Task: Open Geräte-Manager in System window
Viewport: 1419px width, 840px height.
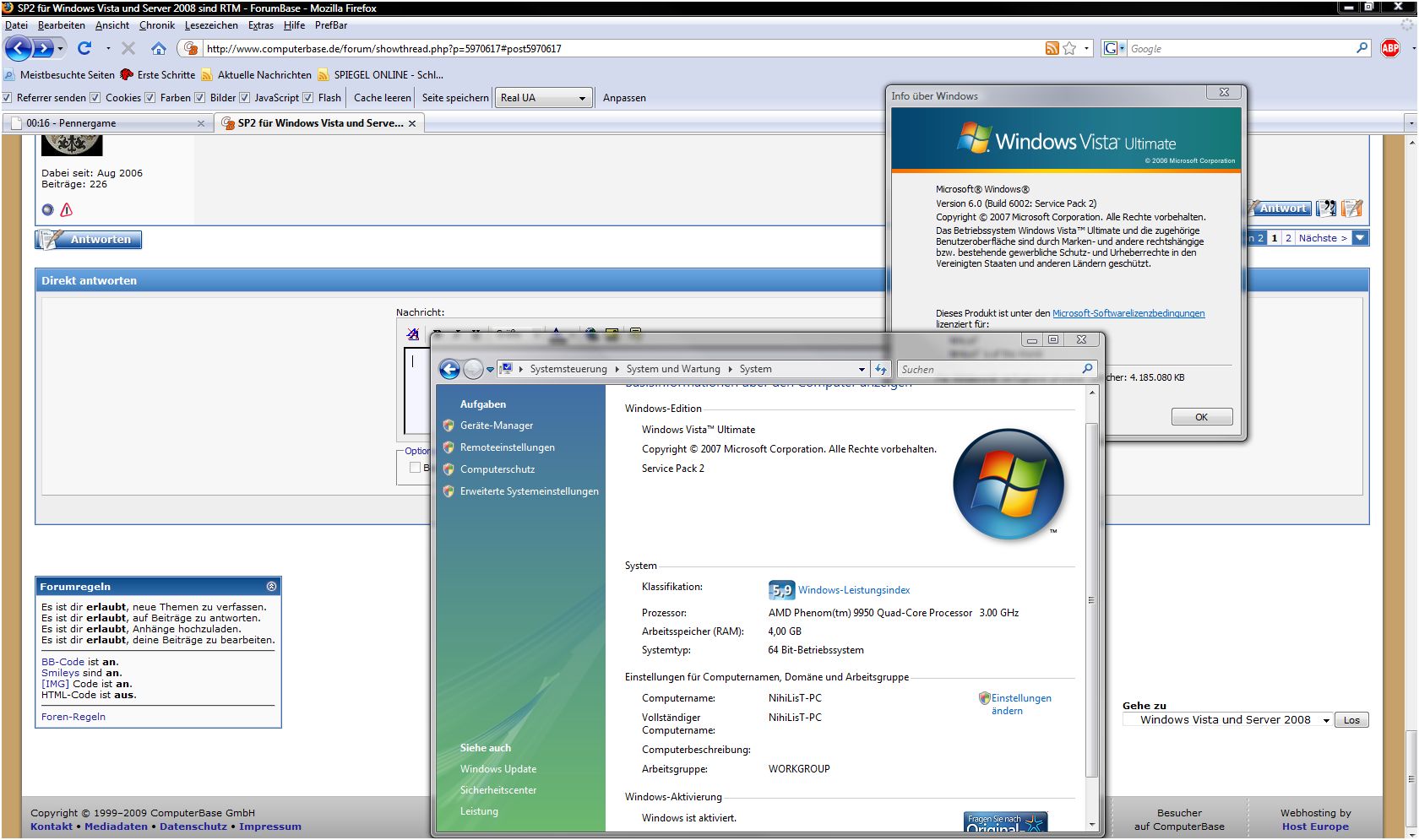Action: click(x=497, y=425)
